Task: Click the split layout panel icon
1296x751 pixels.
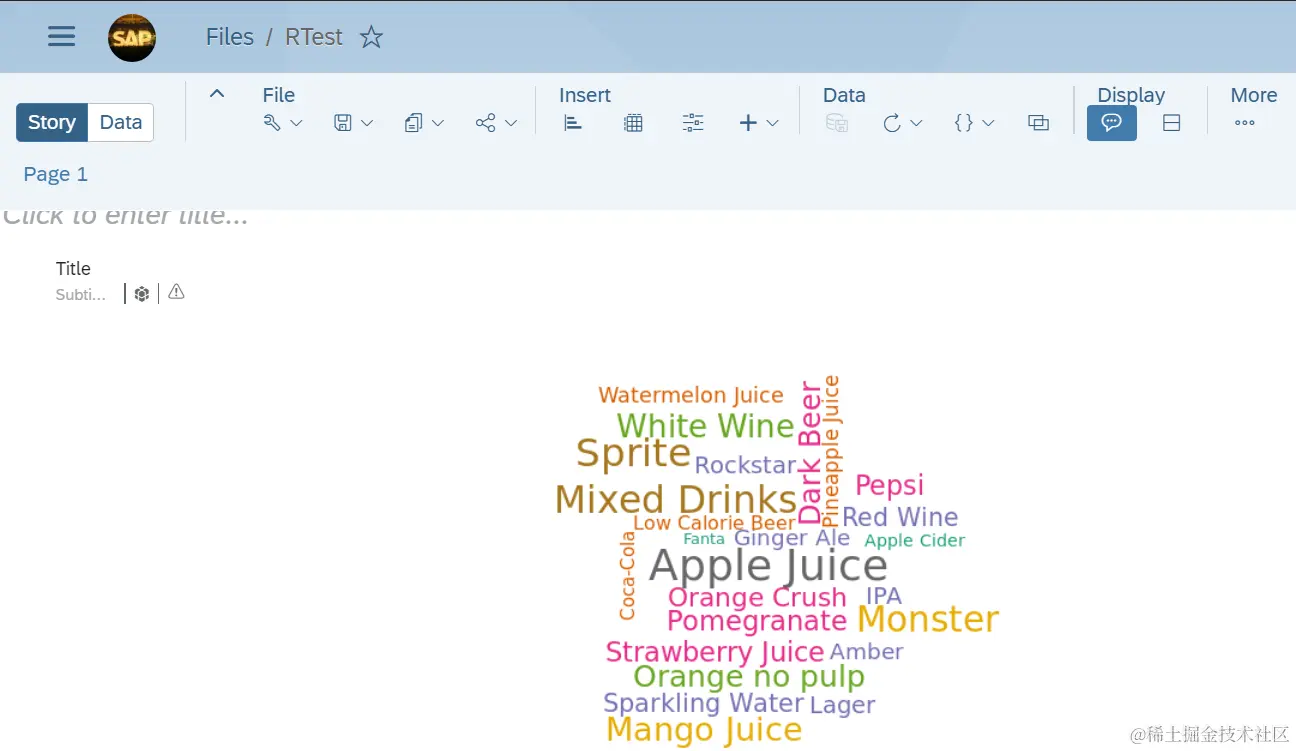Action: (x=1172, y=123)
